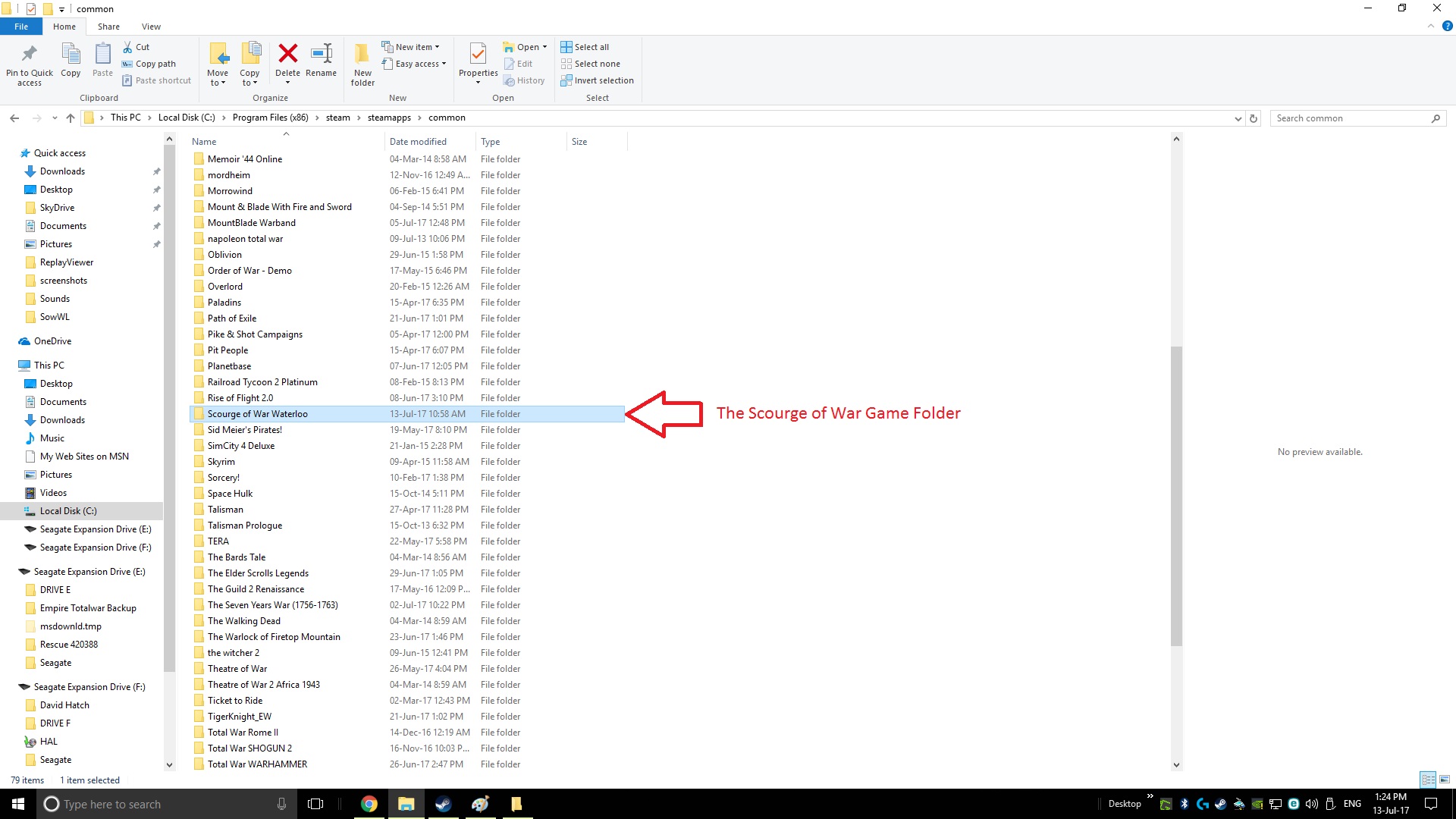Image resolution: width=1456 pixels, height=819 pixels.
Task: Click steamapps in the breadcrumb path
Action: tap(389, 118)
